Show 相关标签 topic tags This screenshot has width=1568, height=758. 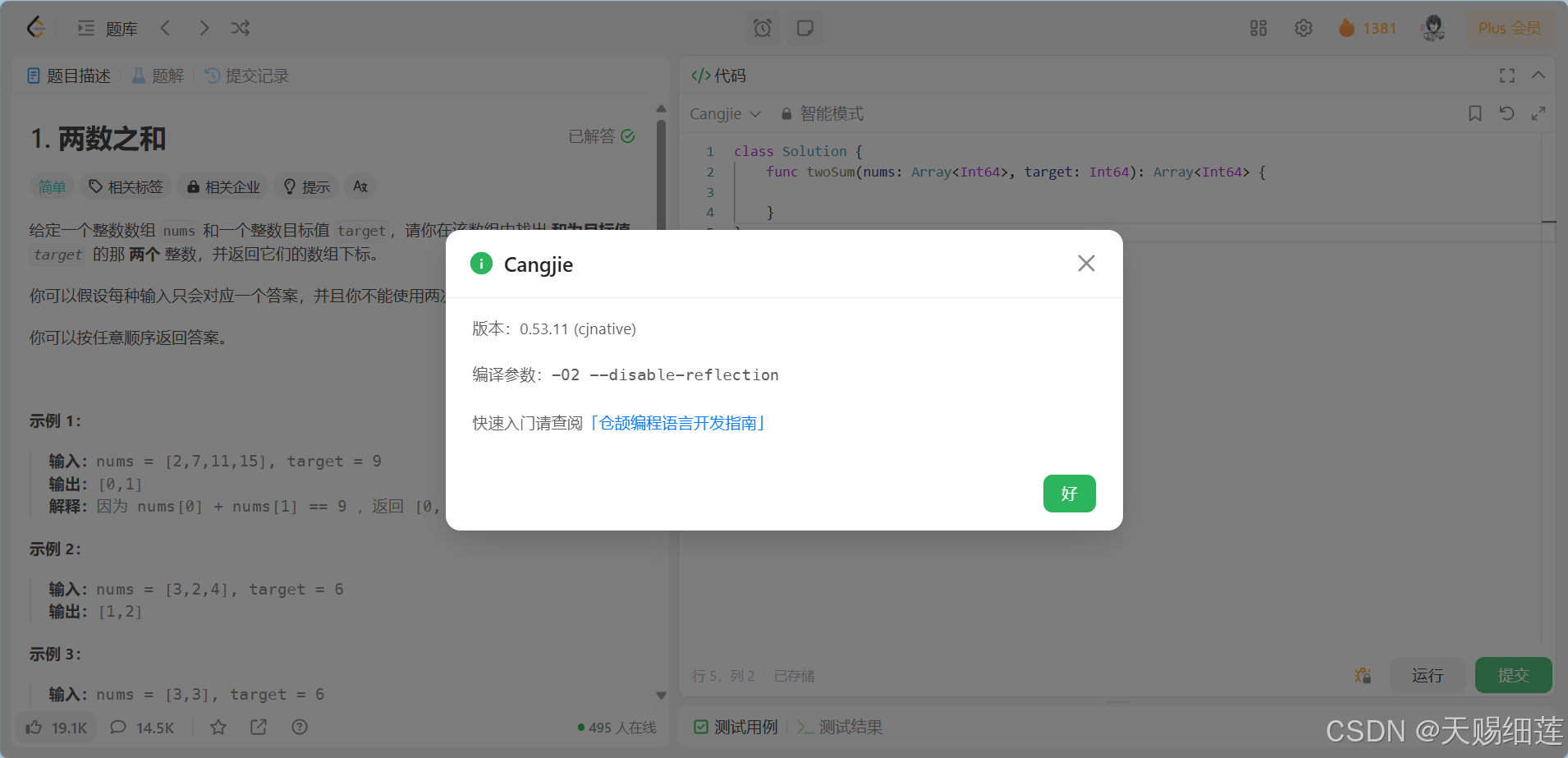126,187
